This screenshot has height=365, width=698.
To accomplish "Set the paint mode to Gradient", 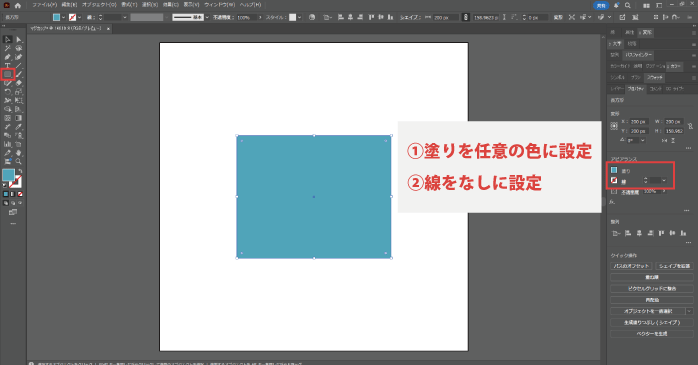I will pyautogui.click(x=13, y=194).
